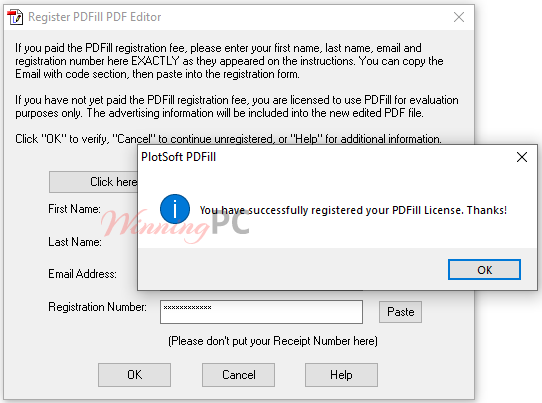Click the PDFill app icon in title bar

click(x=15, y=17)
